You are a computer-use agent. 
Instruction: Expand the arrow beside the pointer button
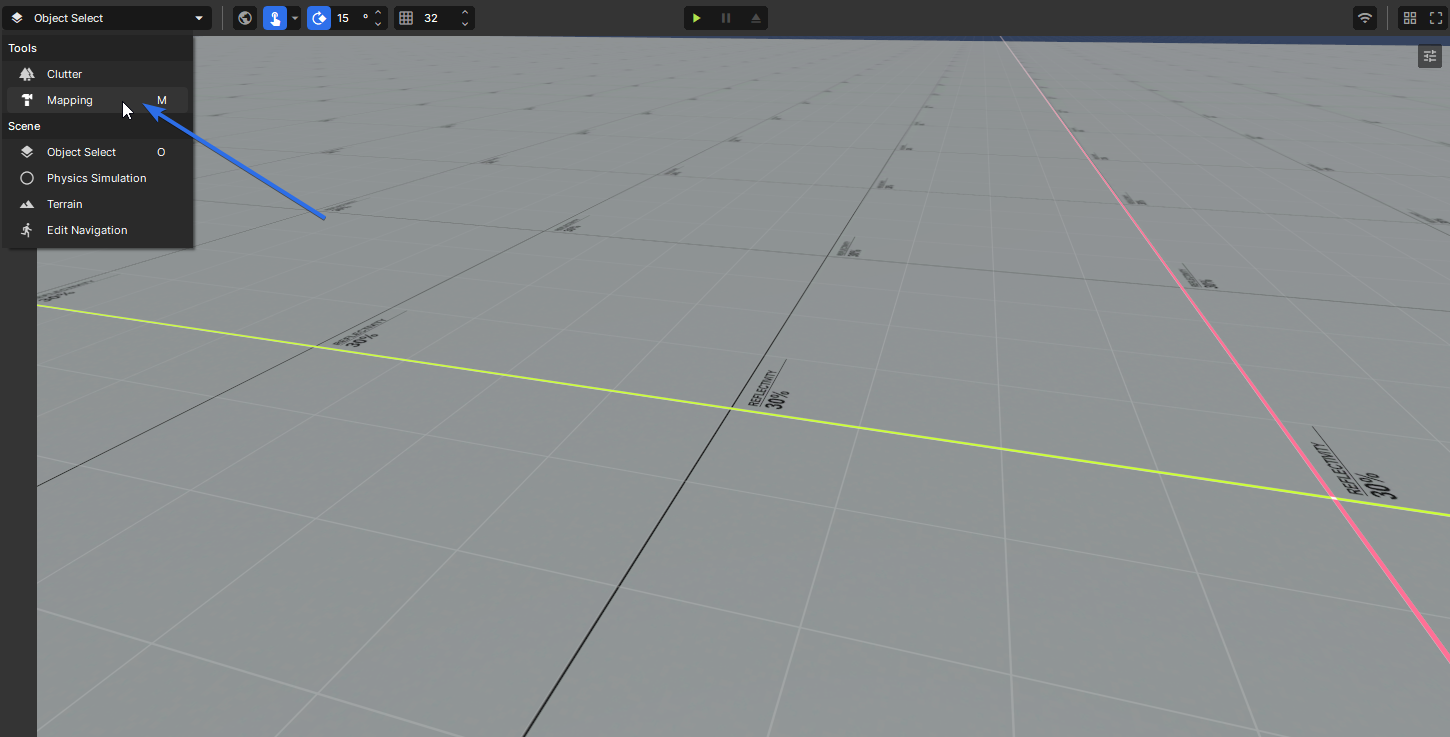295,18
